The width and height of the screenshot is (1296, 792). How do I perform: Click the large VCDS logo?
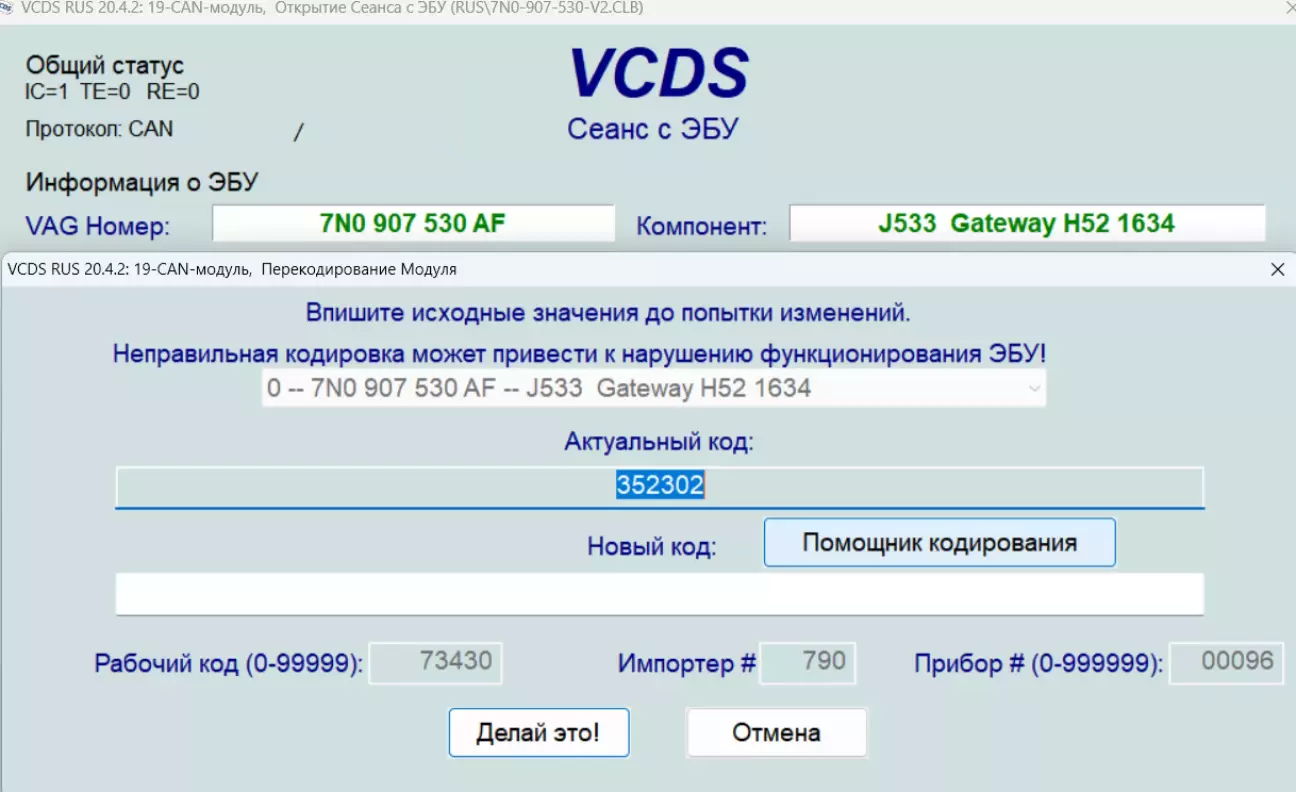pyautogui.click(x=658, y=73)
